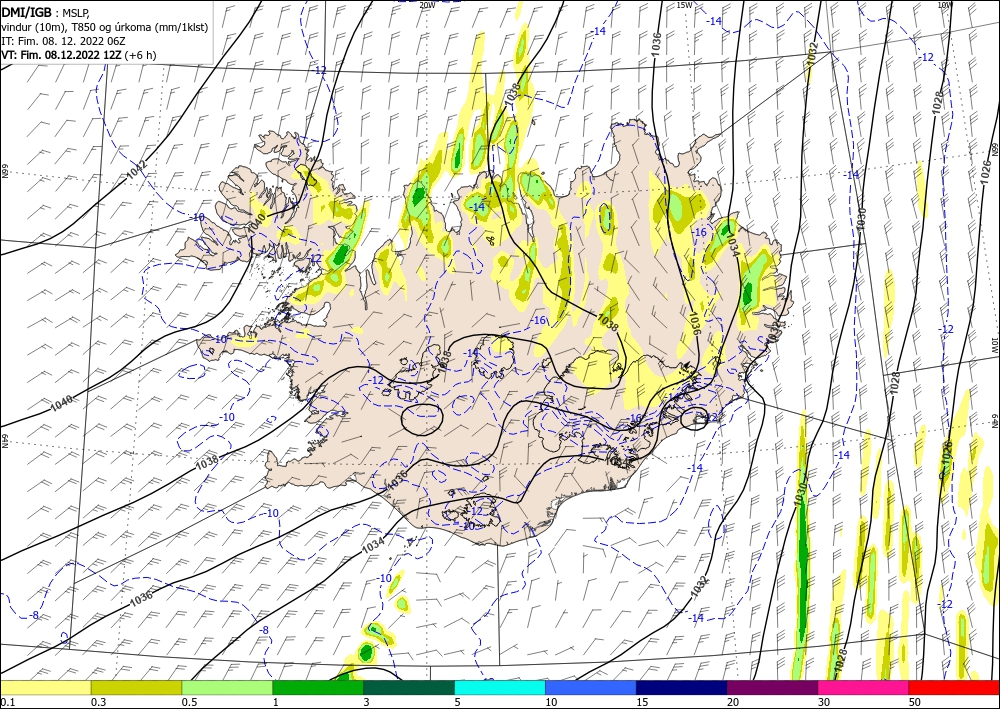1000x709 pixels.
Task: Click the '0.5' legend value
Action: [189, 702]
